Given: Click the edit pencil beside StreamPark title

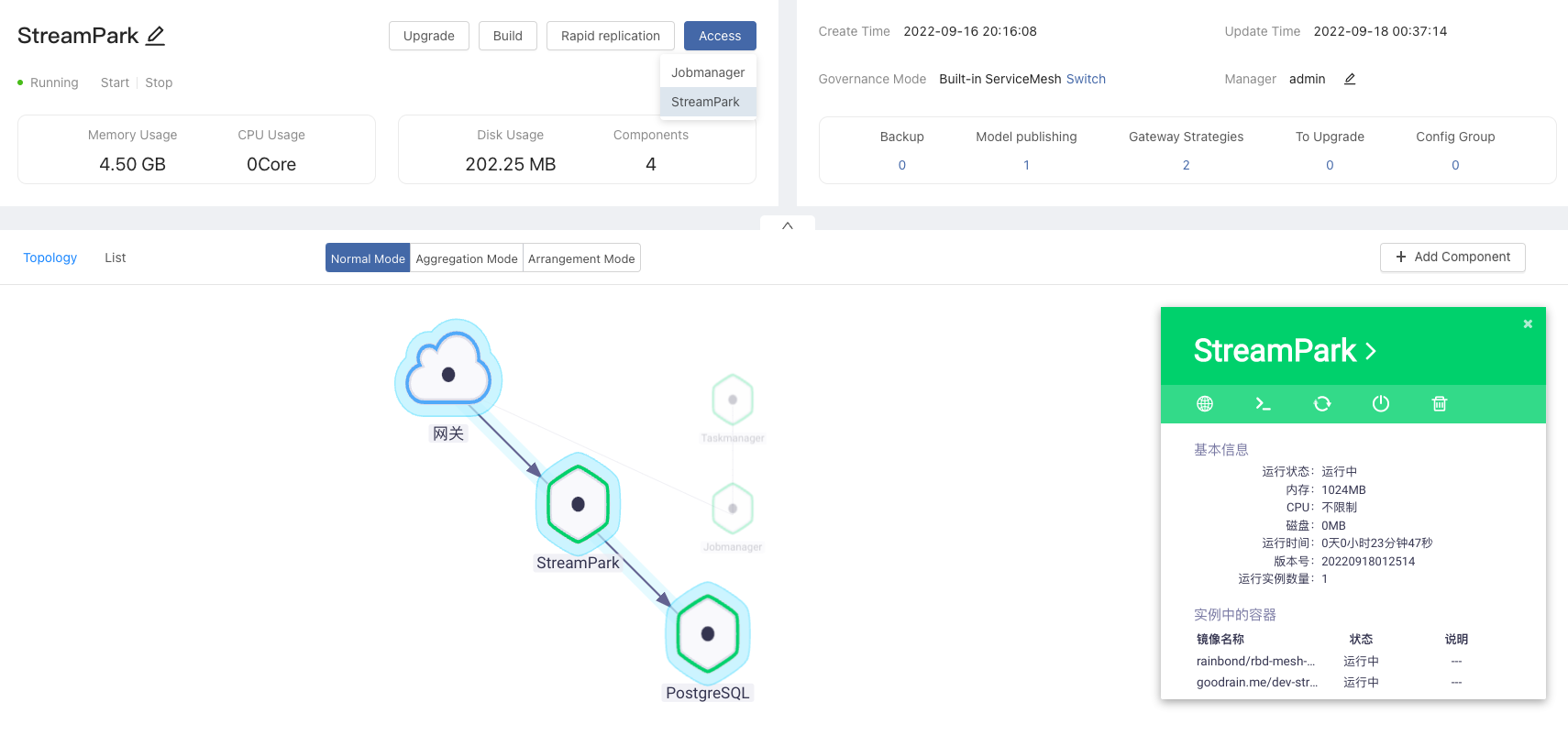Looking at the screenshot, I should [x=156, y=36].
